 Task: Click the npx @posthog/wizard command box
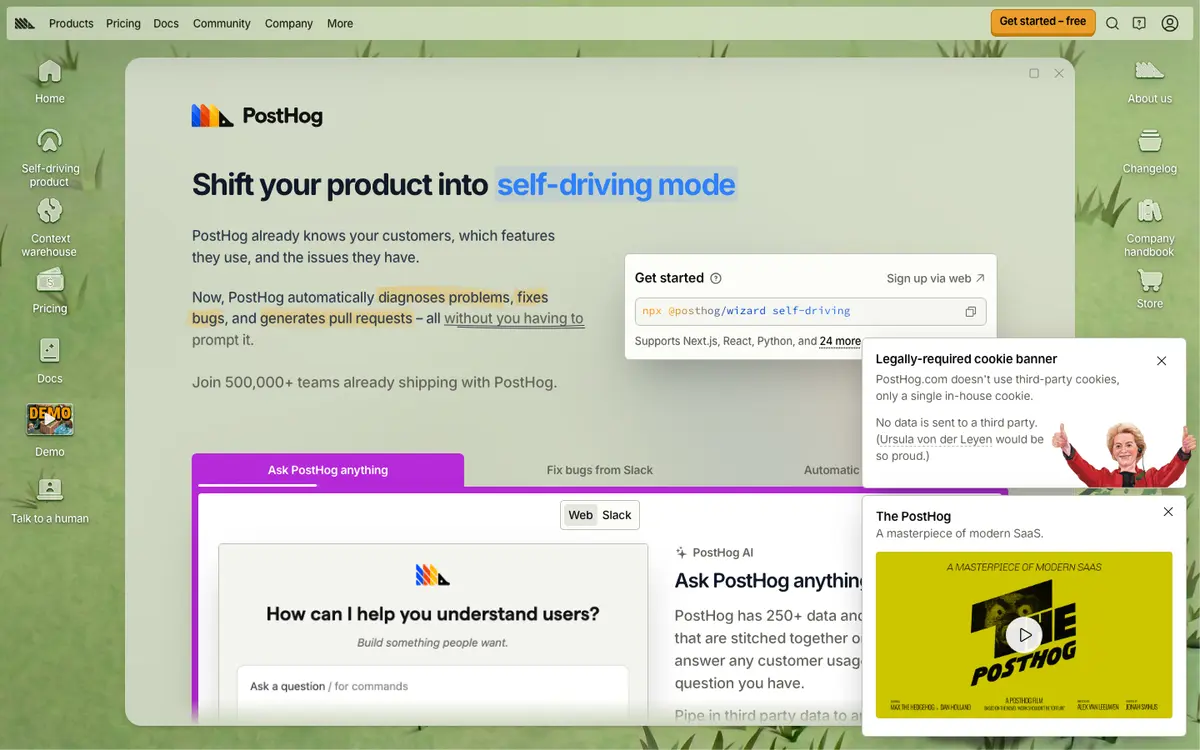tap(810, 311)
